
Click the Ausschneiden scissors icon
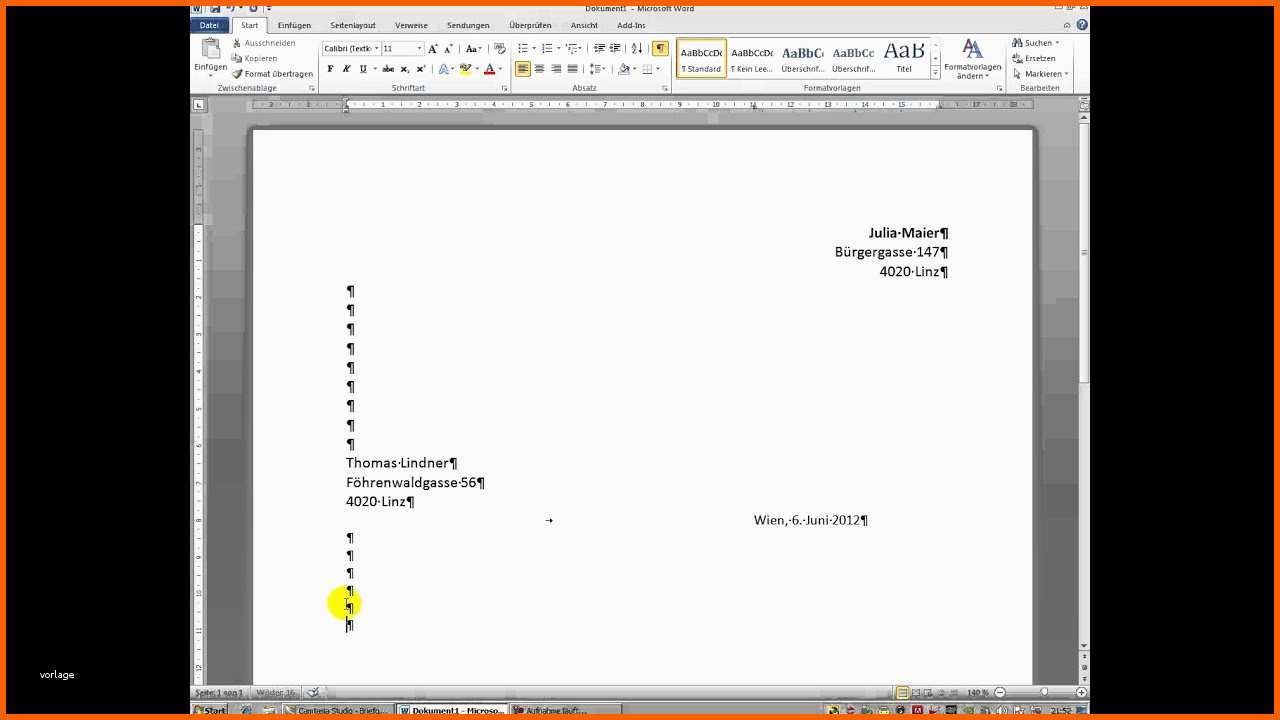(x=237, y=43)
